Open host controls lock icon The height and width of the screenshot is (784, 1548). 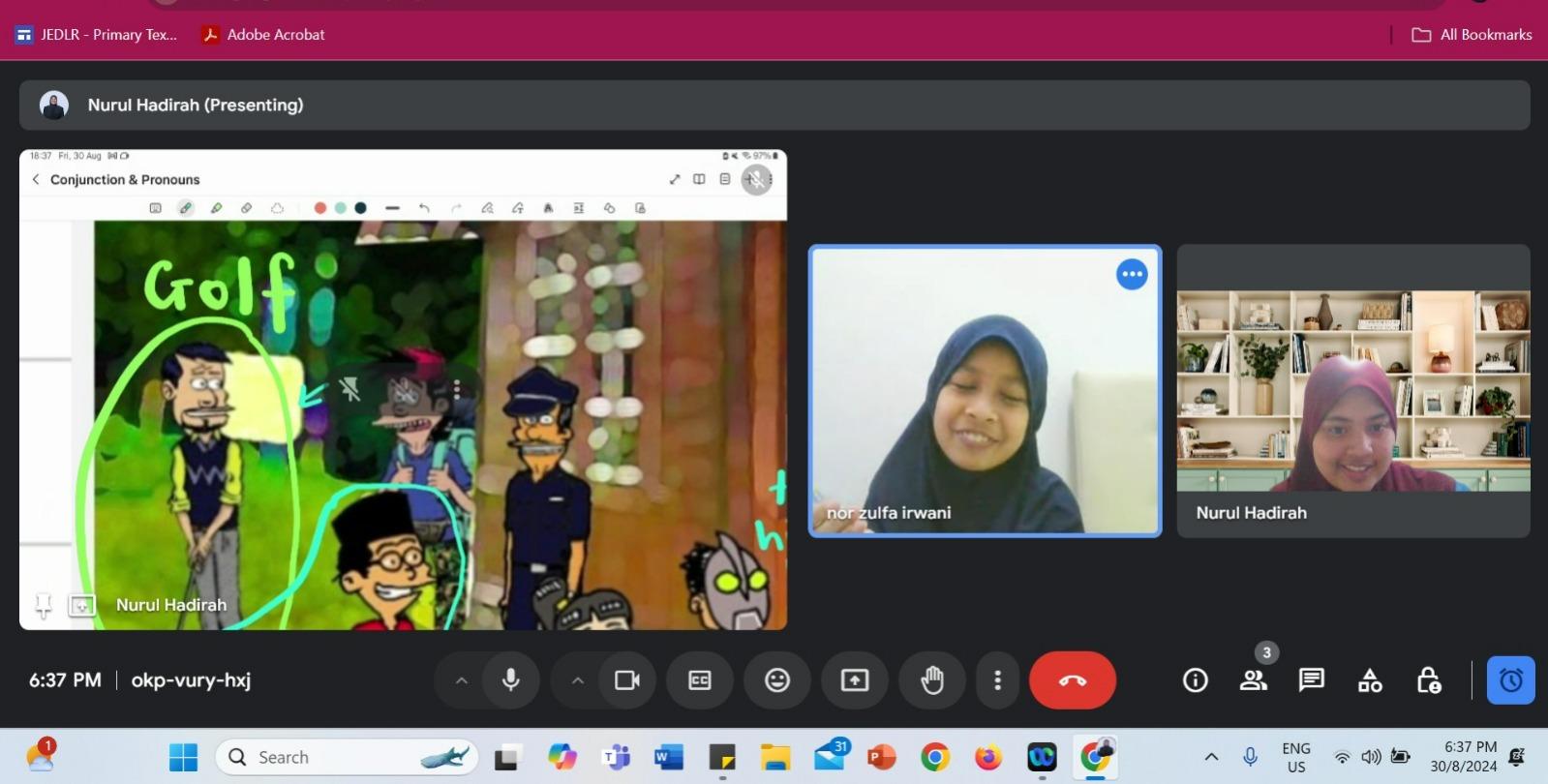1428,680
